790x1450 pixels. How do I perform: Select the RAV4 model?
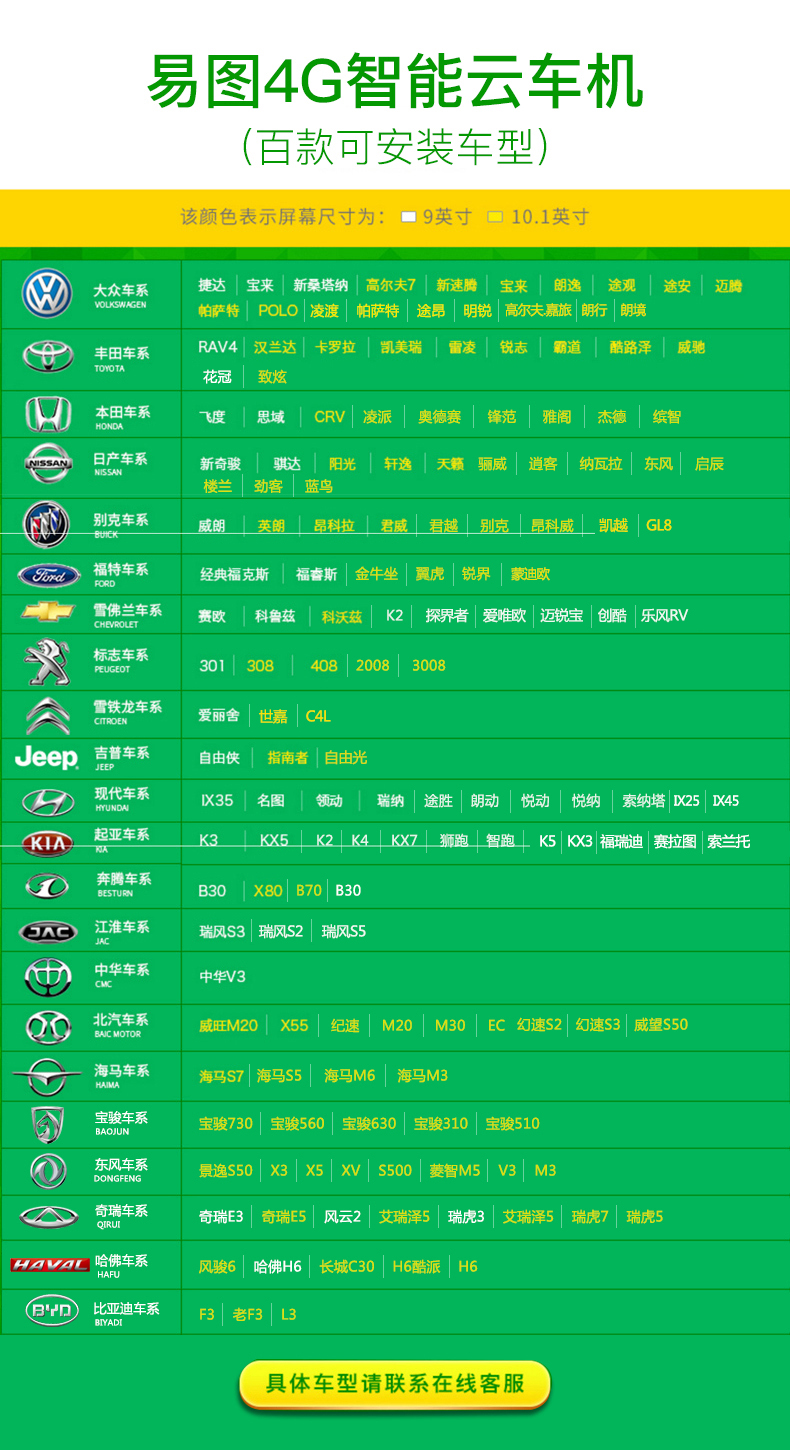(x=218, y=347)
